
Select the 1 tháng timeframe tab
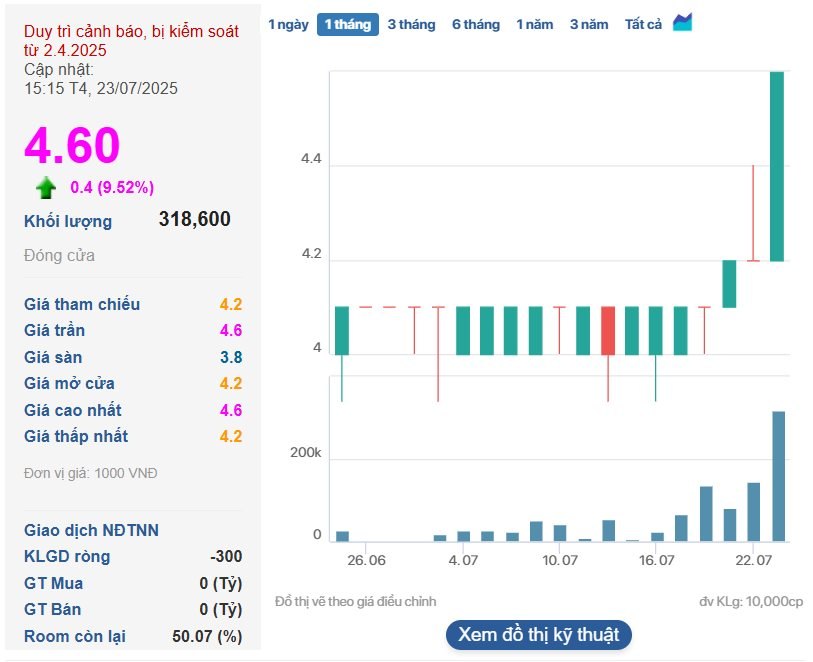347,25
